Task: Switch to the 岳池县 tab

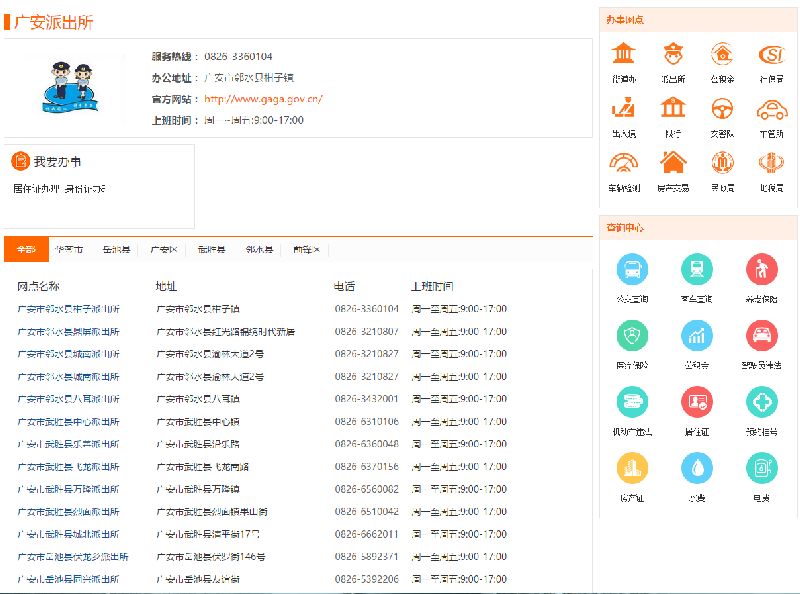Action: click(x=116, y=249)
